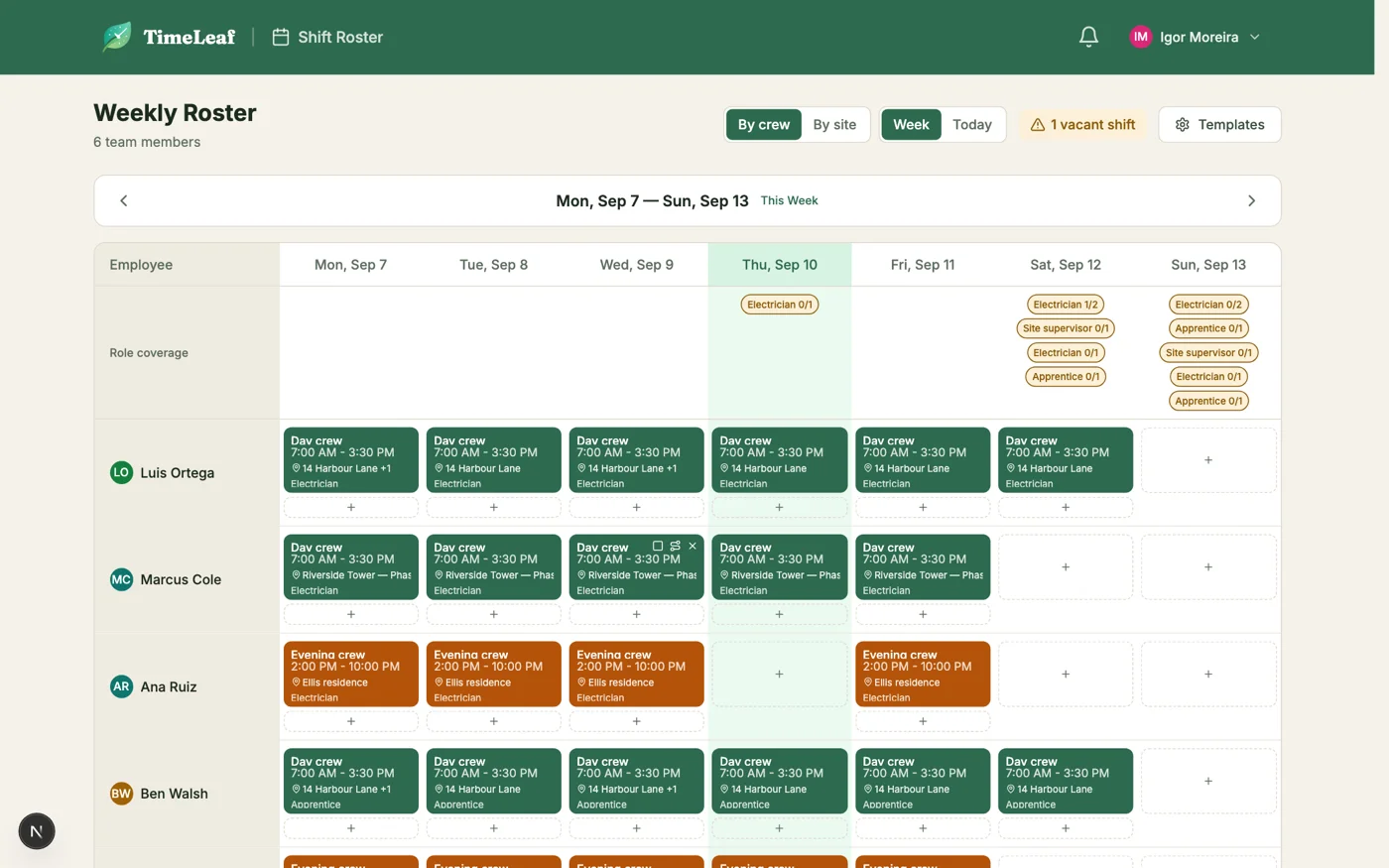
Task: Click Luis Ortega's LO avatar
Action: point(121,472)
